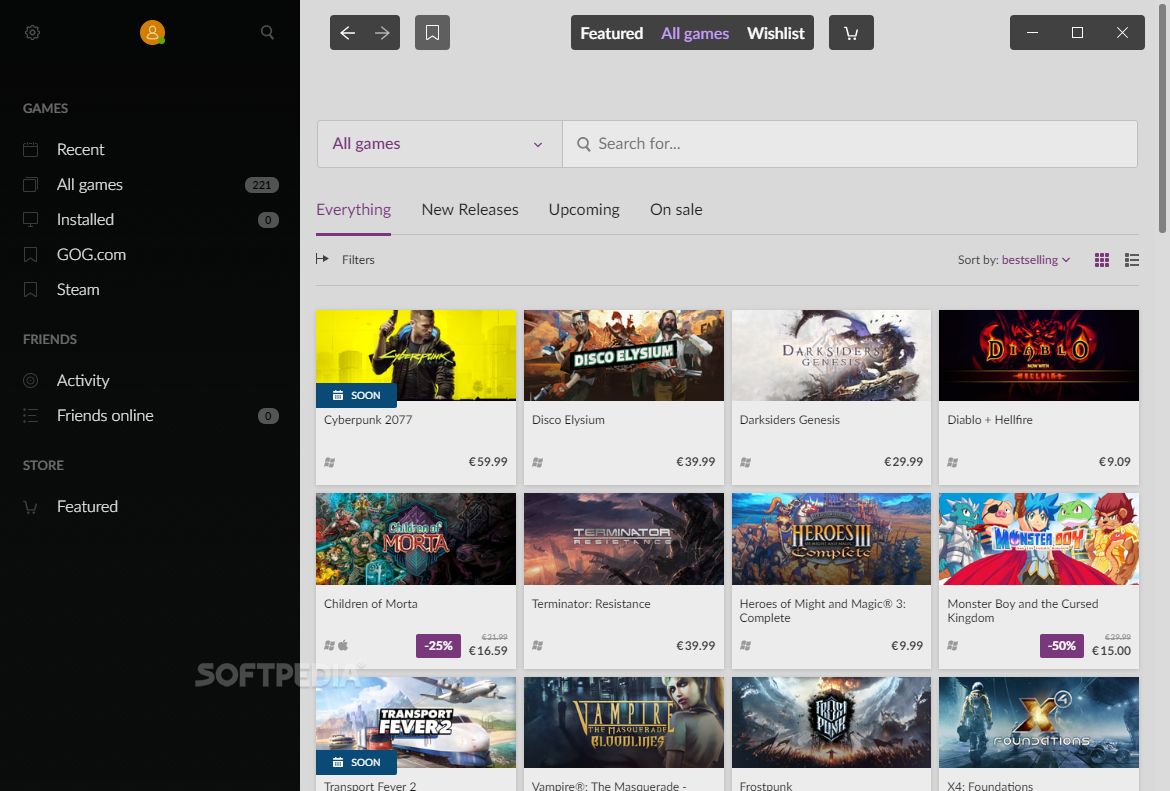
Task: Open the orange user profile avatar
Action: coord(152,32)
